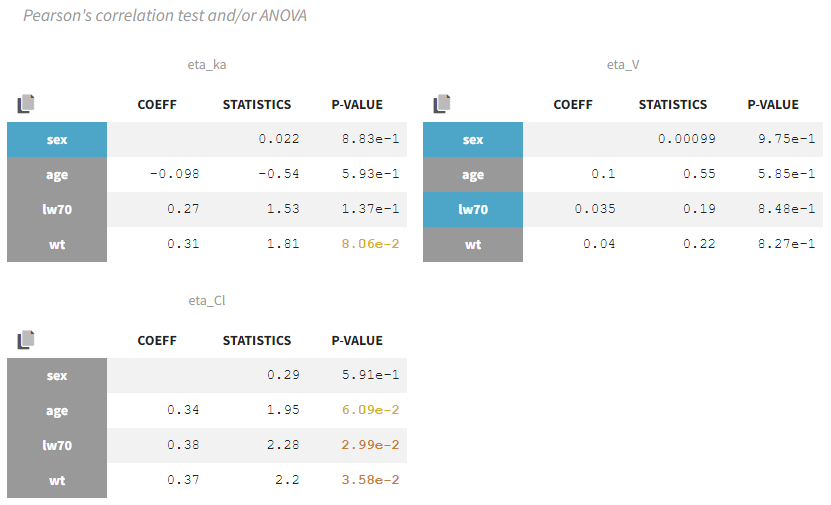831x505 pixels.
Task: Click the wt covariate in eta_V table
Action: [473, 244]
